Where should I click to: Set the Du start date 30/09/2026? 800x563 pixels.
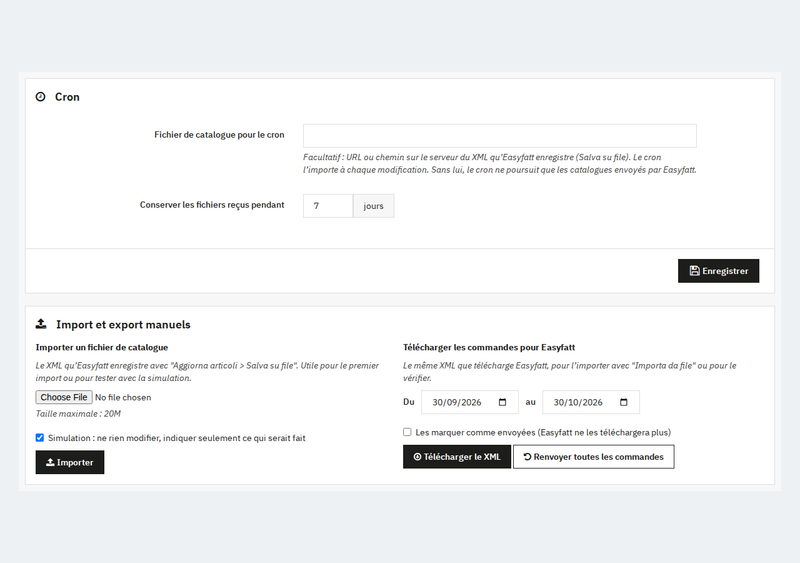[469, 402]
